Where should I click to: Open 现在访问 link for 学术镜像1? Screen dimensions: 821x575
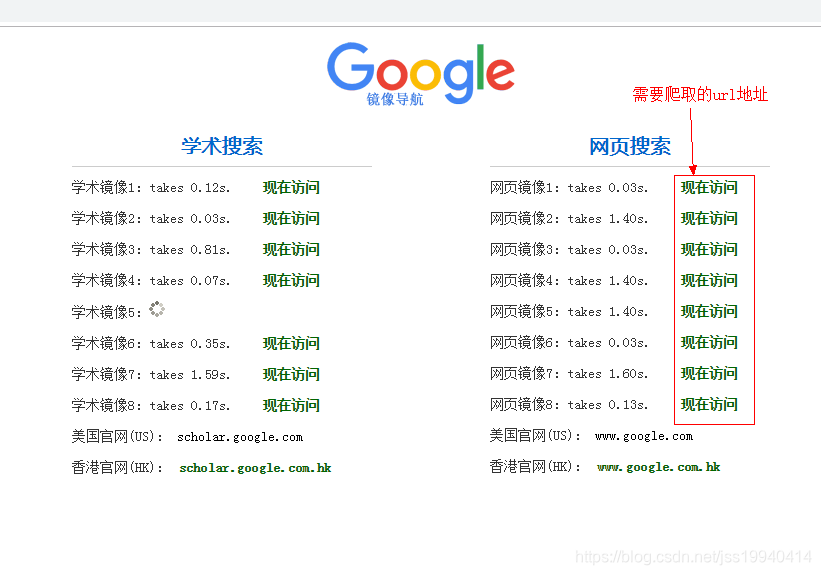pos(291,187)
